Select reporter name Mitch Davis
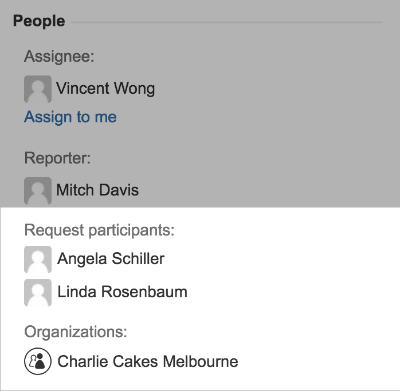The height and width of the screenshot is (391, 400). pos(97,190)
